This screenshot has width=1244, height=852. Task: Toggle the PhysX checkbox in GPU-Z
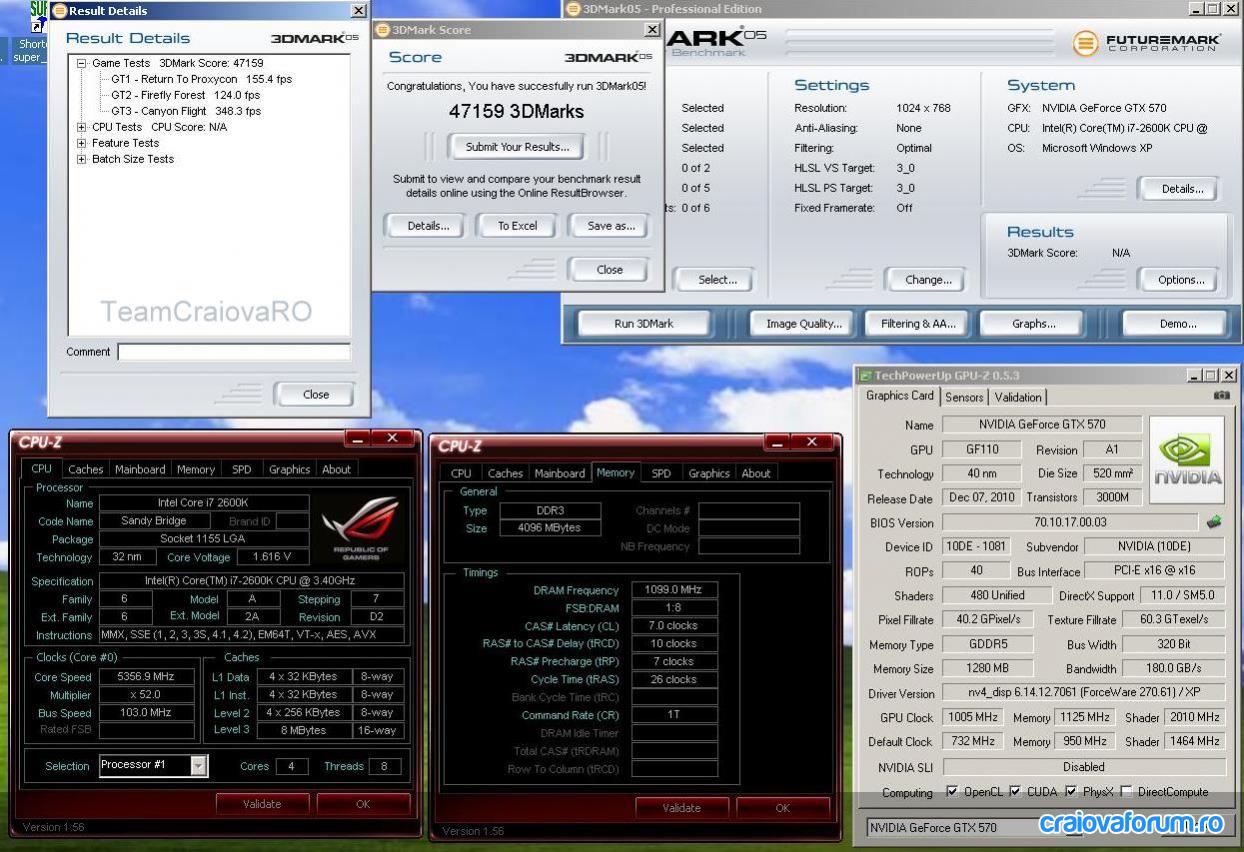click(x=1071, y=791)
